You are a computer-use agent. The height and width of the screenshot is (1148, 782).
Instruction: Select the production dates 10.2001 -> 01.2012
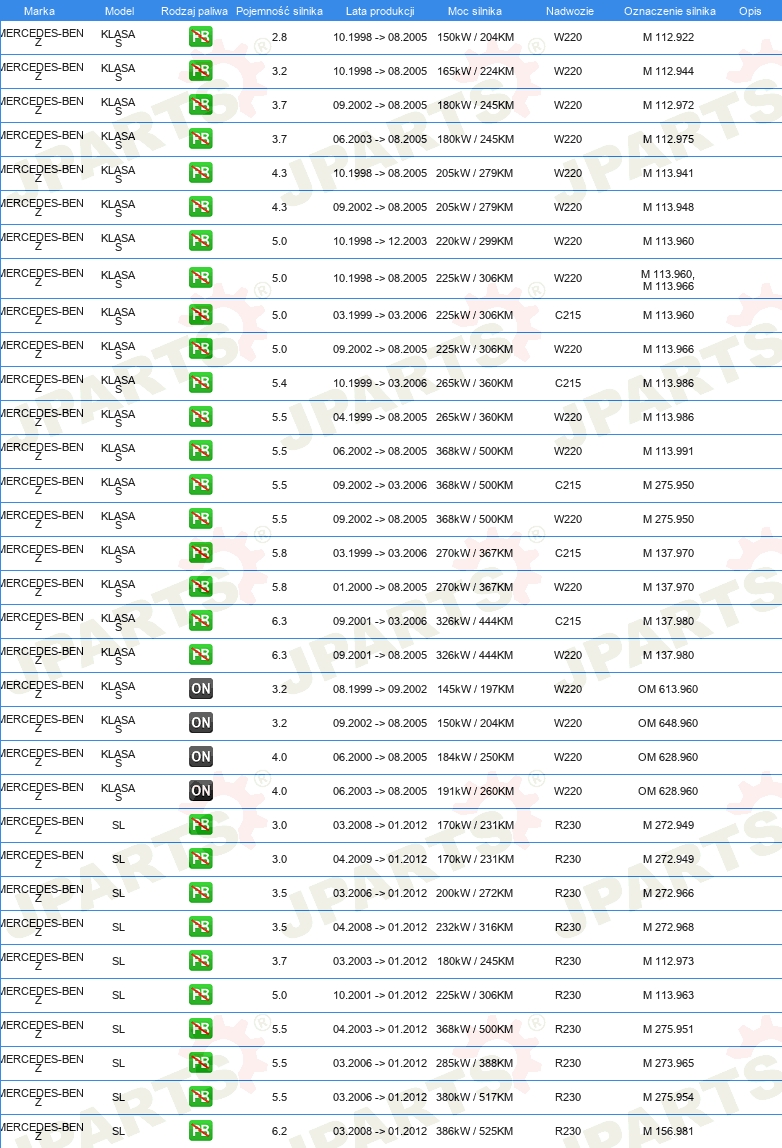coord(380,995)
